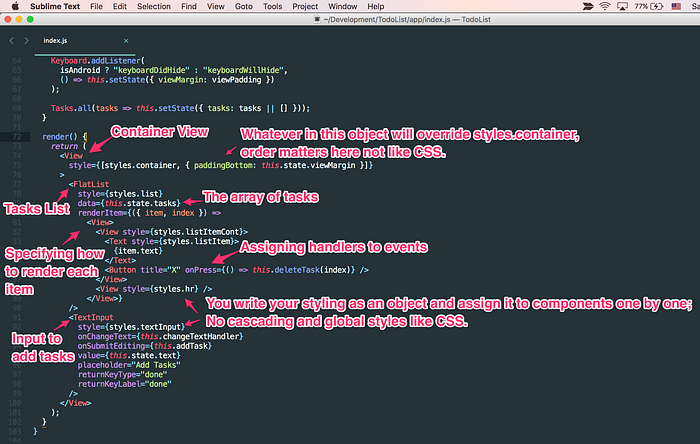
Task: Click '{item.text}' expression in code
Action: point(138,251)
